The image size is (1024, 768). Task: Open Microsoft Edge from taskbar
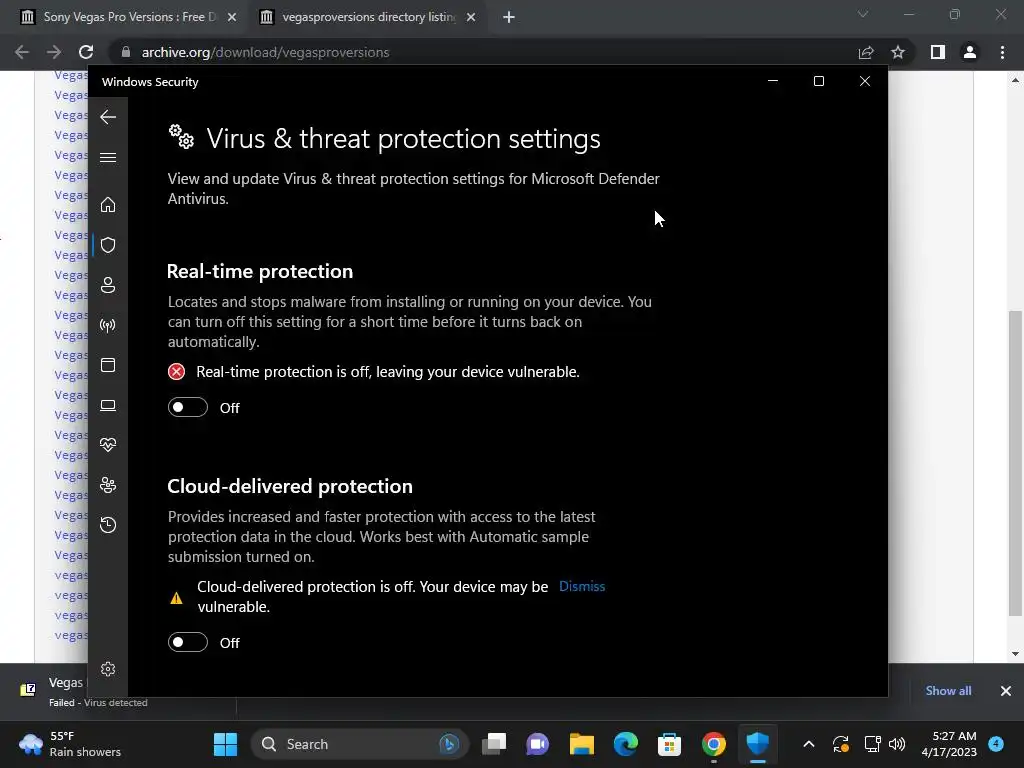[x=626, y=744]
